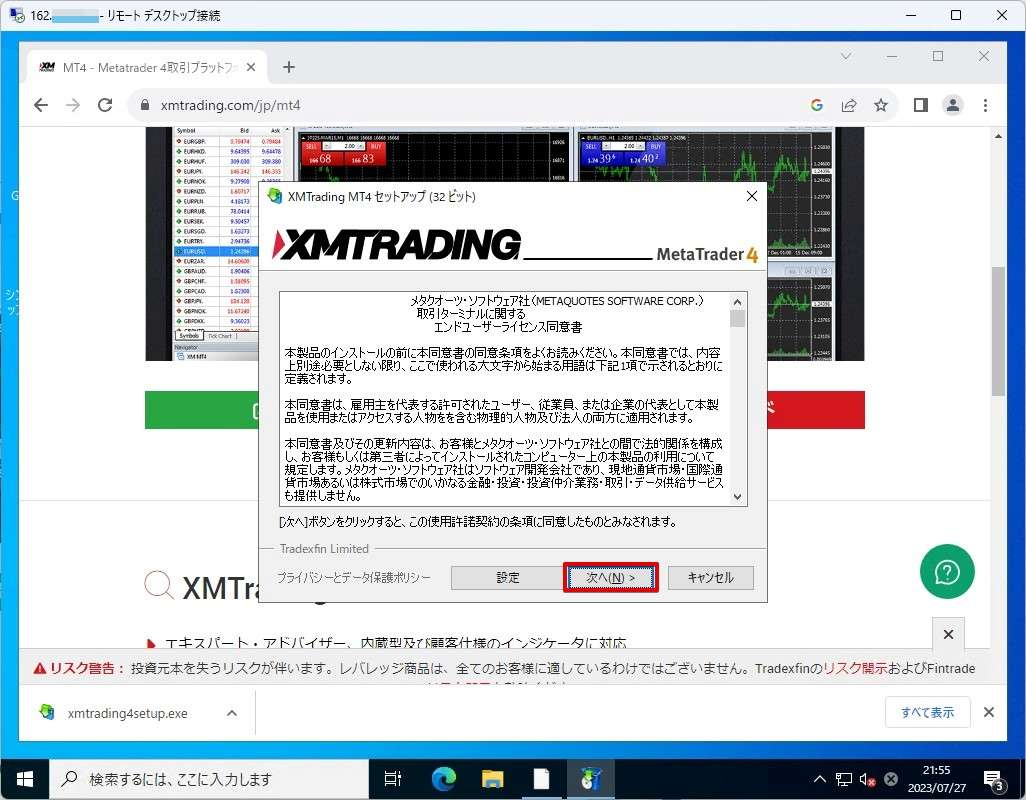Click the muted volume tray icon
The image size is (1026, 800).
(x=867, y=779)
